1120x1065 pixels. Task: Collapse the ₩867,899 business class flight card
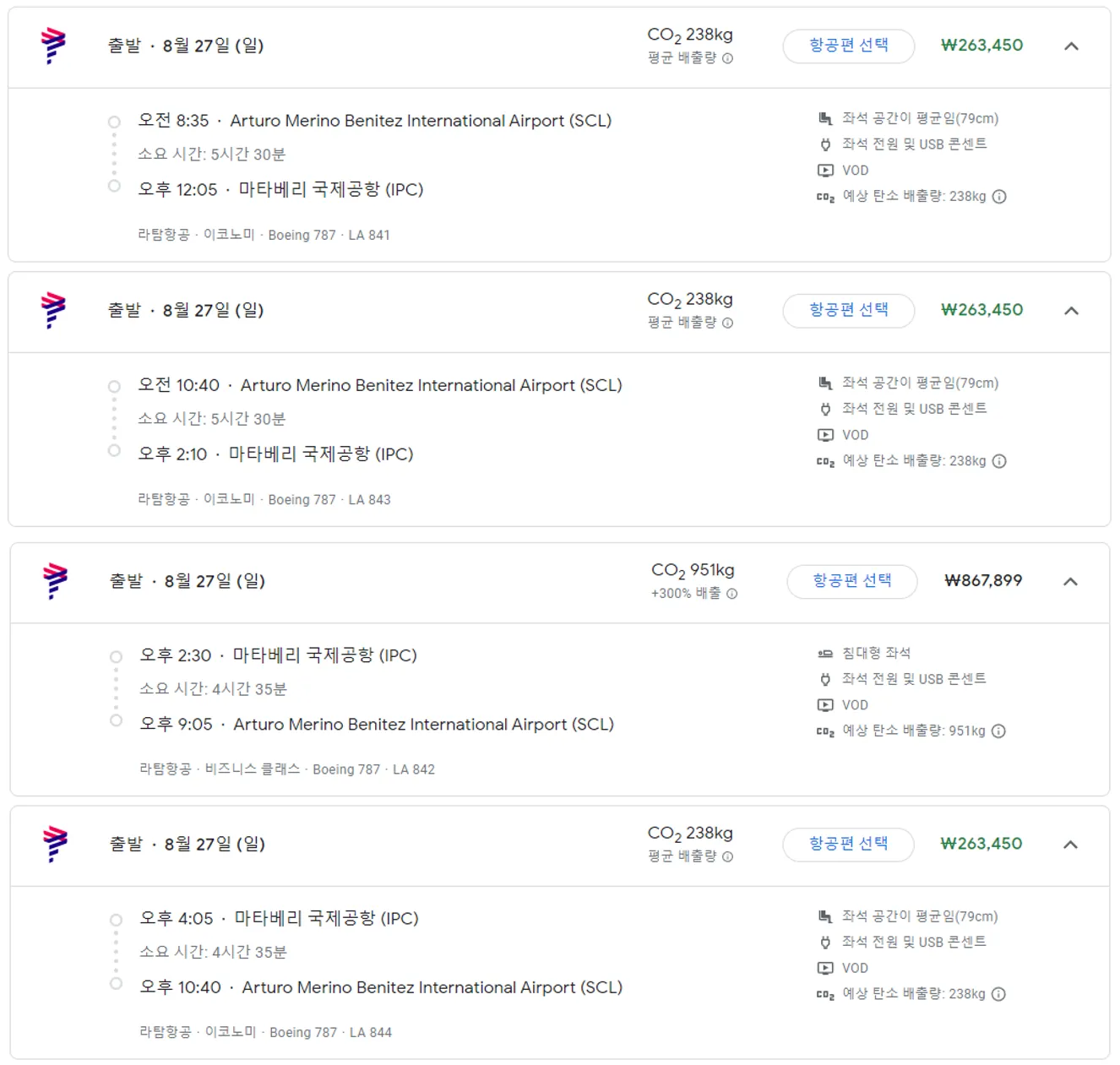pos(1070,582)
